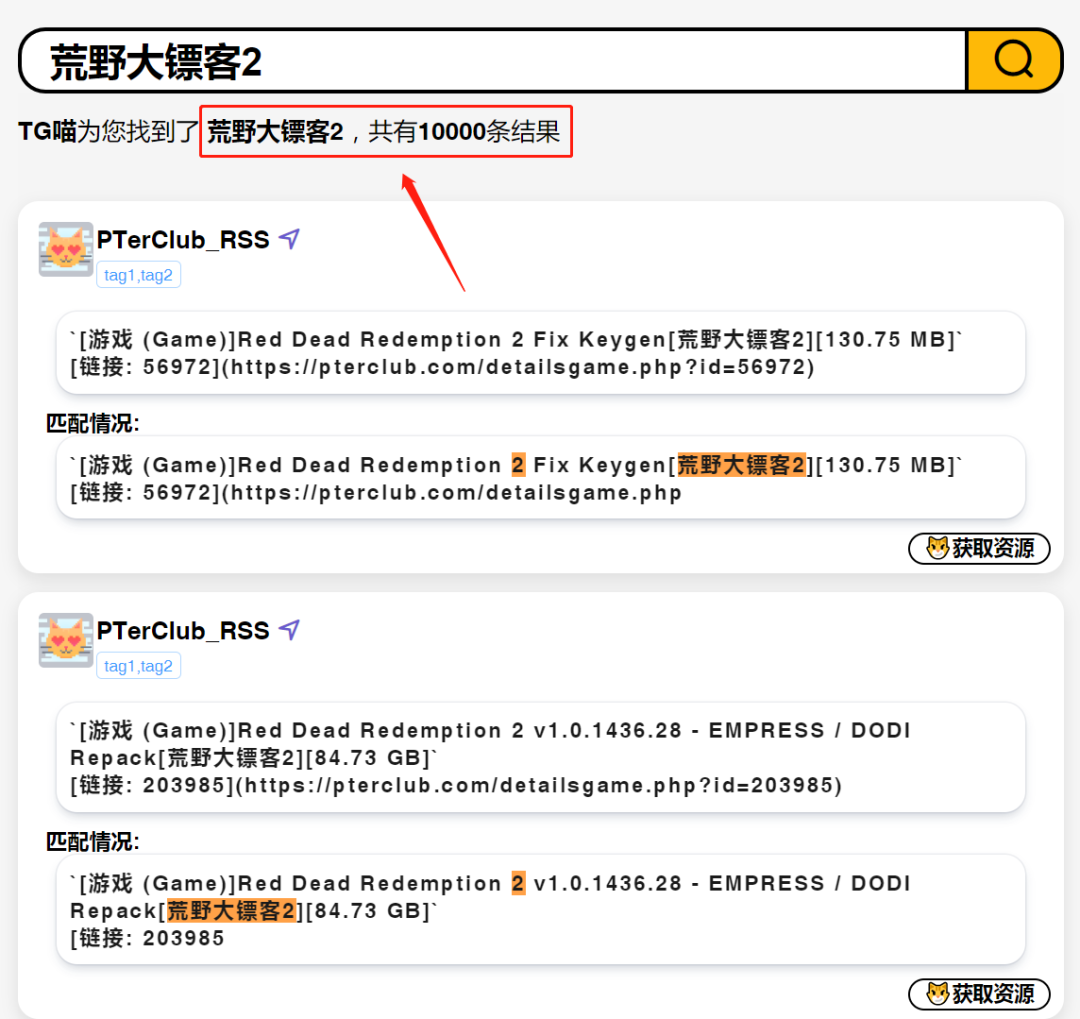Click 获取资源 button for Fix Keygen result
This screenshot has width=1080, height=1019.
[979, 548]
